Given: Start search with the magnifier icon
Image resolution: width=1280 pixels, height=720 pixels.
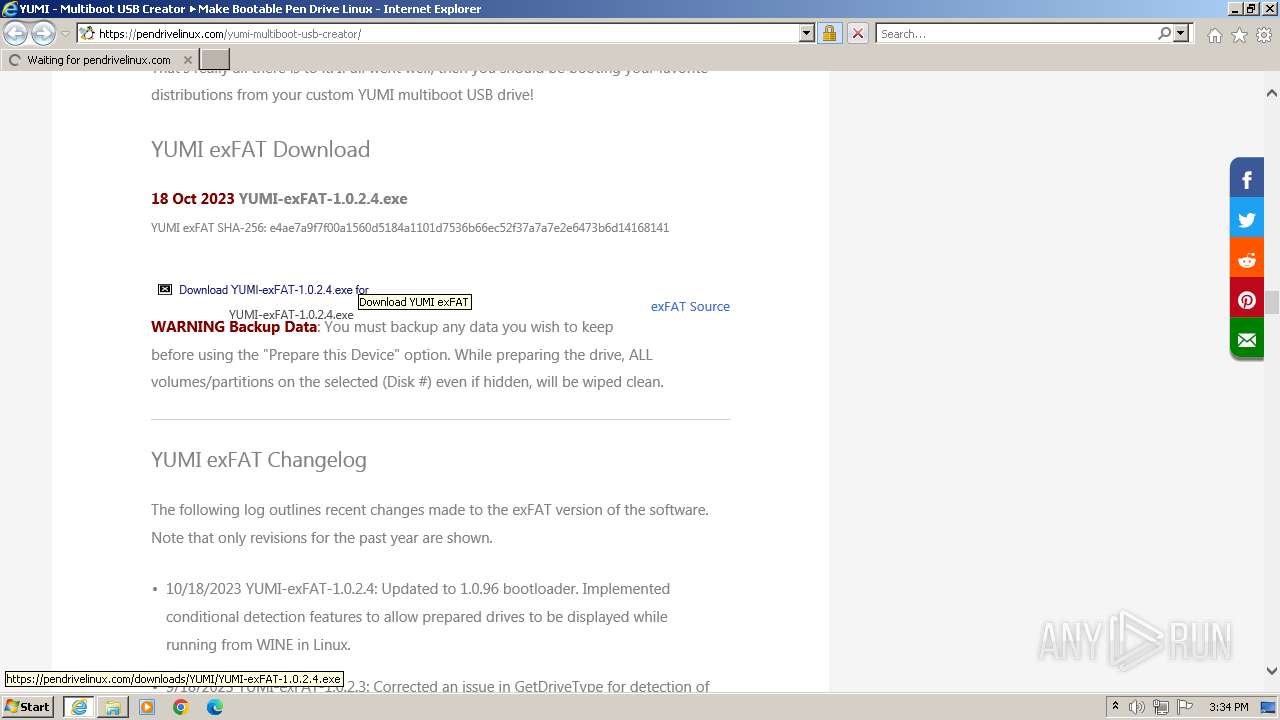Looking at the screenshot, I should click(1164, 33).
